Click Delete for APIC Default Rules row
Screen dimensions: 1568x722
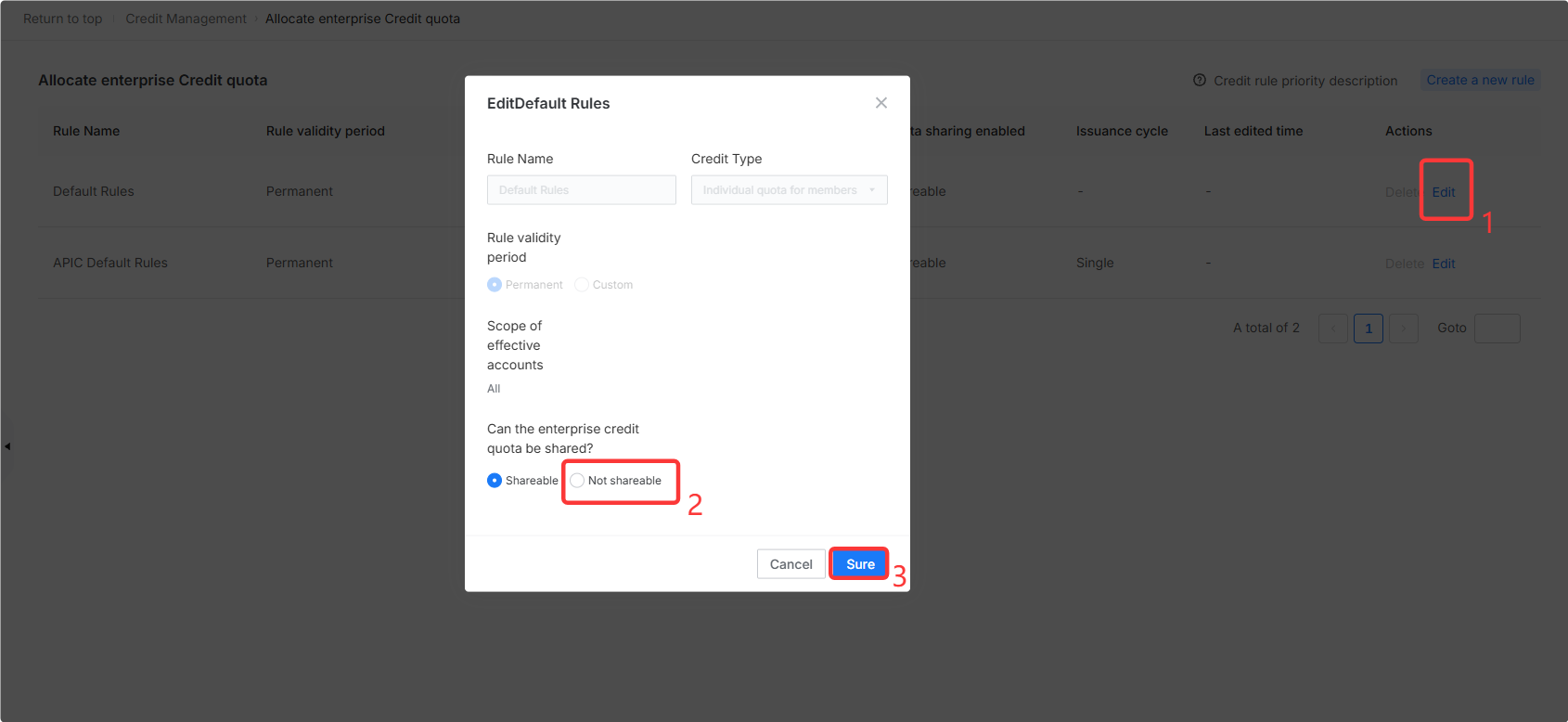[1405, 264]
